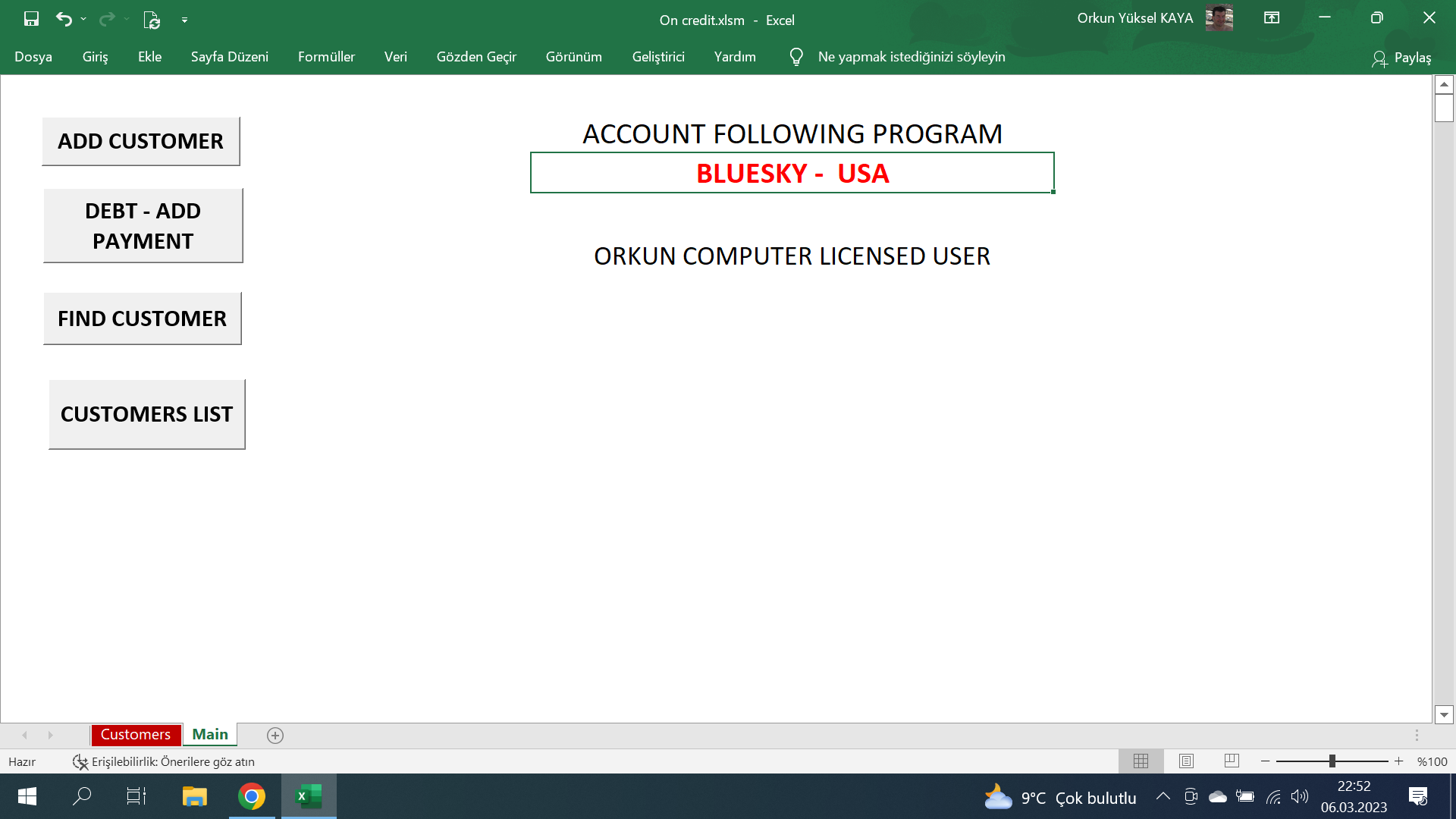Open Excel search with the lightbulb icon

click(x=795, y=56)
